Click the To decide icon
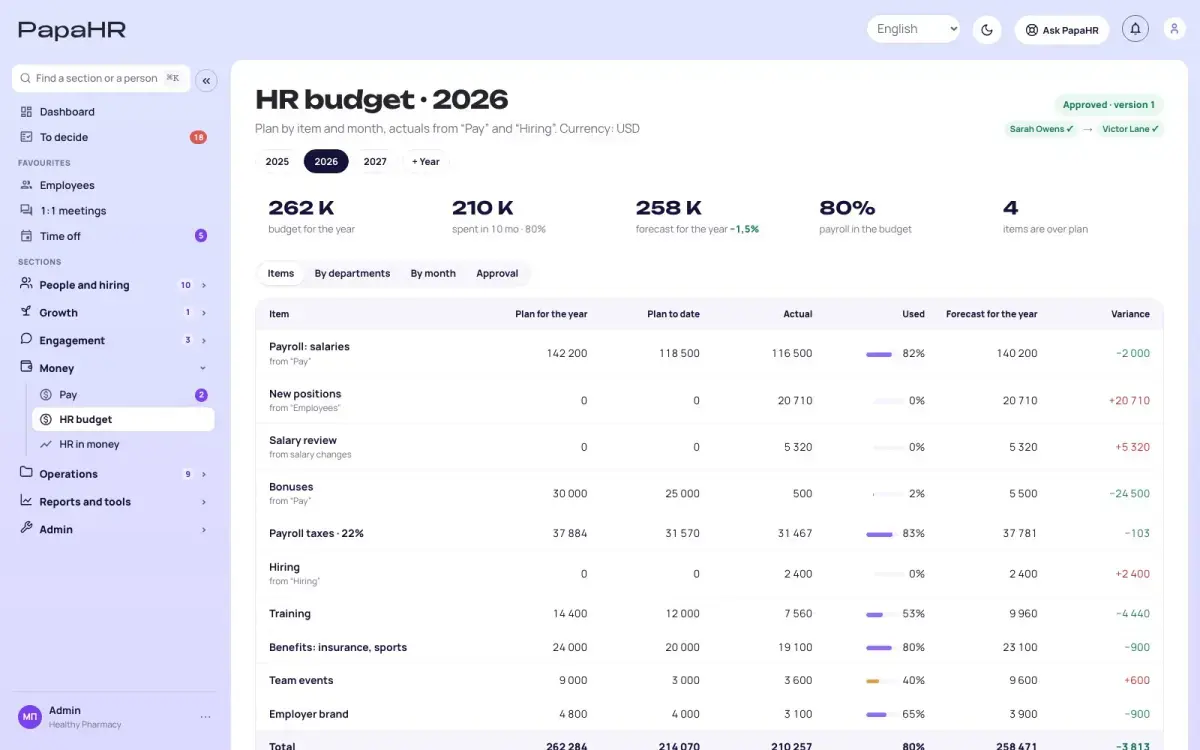Image resolution: width=1200 pixels, height=750 pixels. 26,137
